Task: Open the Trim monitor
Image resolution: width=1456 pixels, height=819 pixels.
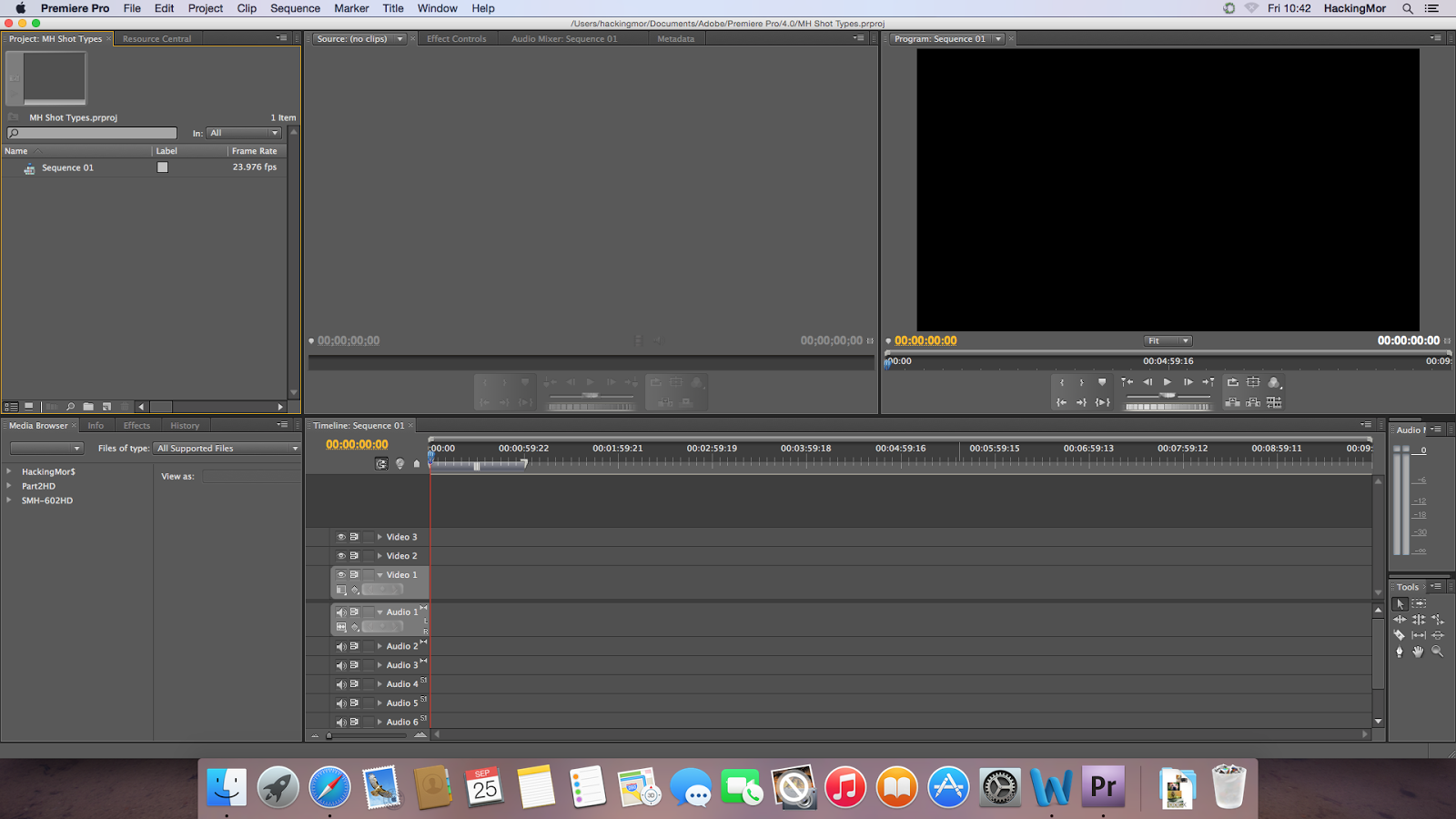Action: [x=1274, y=402]
